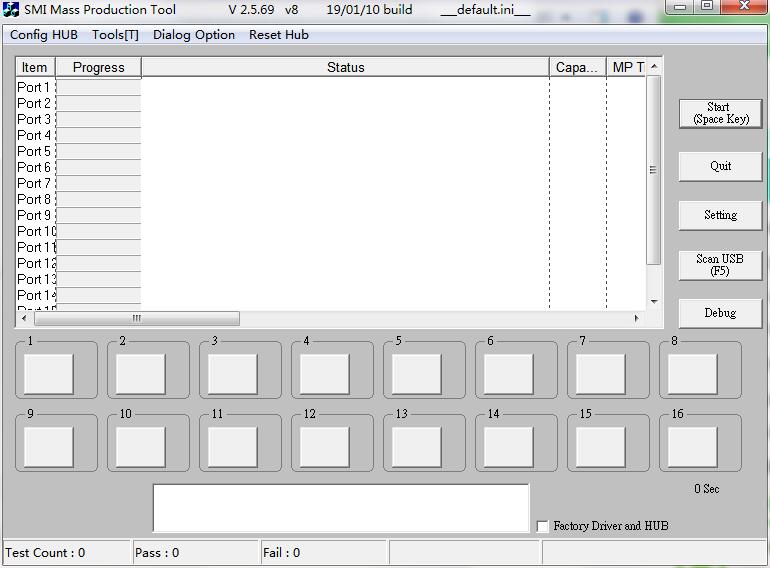Click the list scroll up arrow
The width and height of the screenshot is (770, 568).
coord(654,66)
